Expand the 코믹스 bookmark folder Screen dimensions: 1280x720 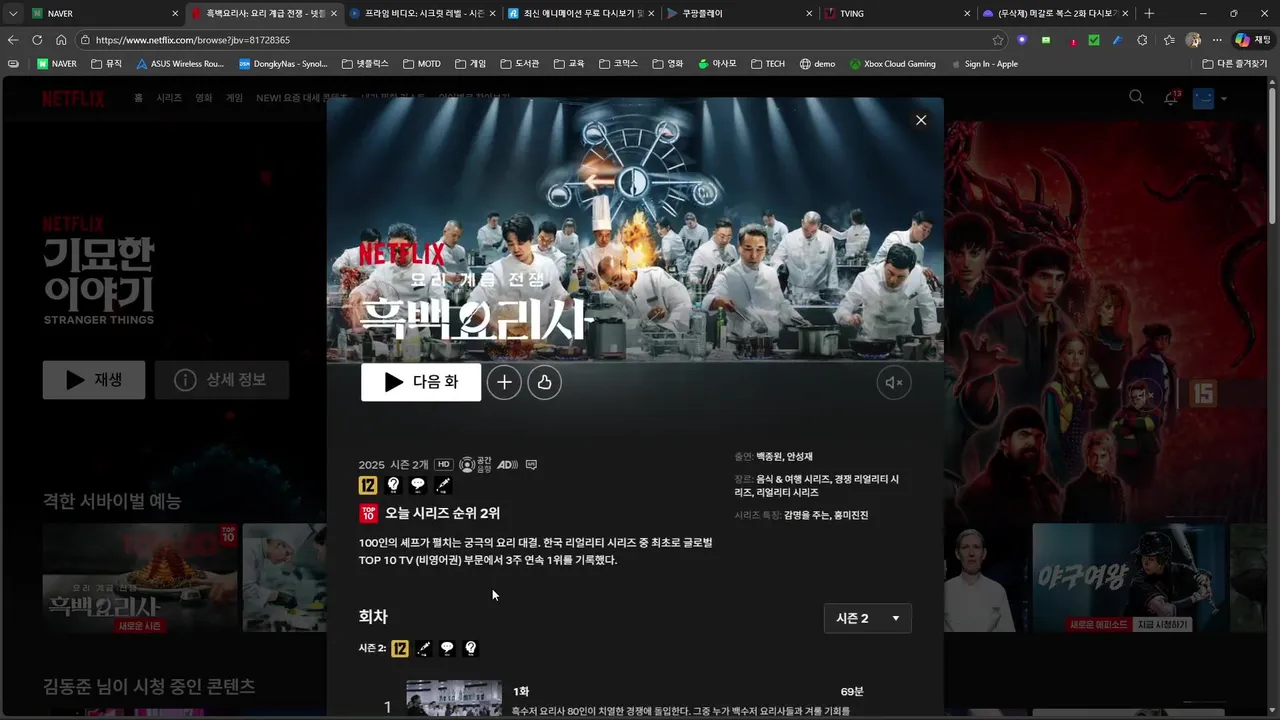[618, 64]
